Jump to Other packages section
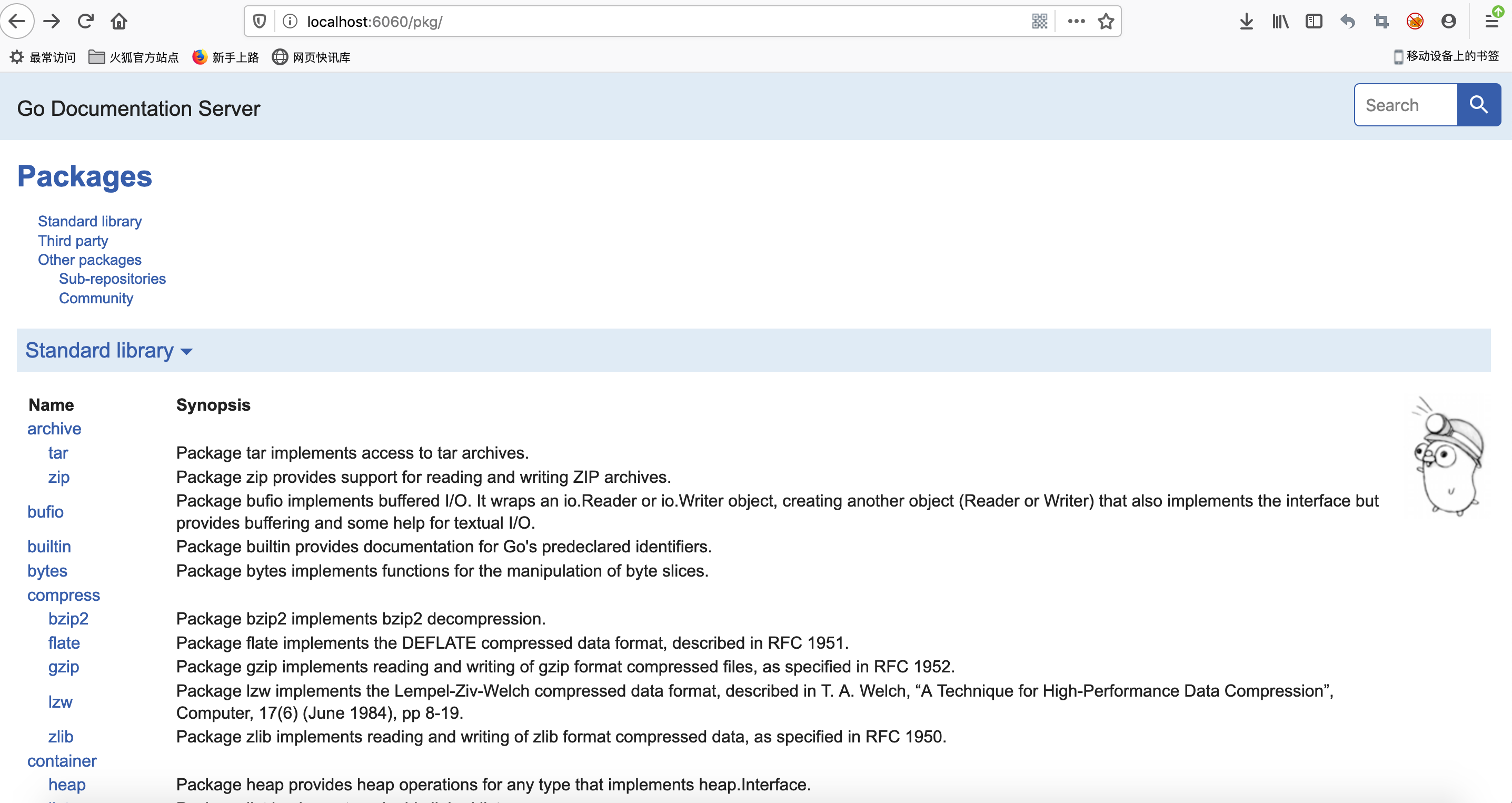Viewport: 1512px width, 803px height. coord(90,260)
